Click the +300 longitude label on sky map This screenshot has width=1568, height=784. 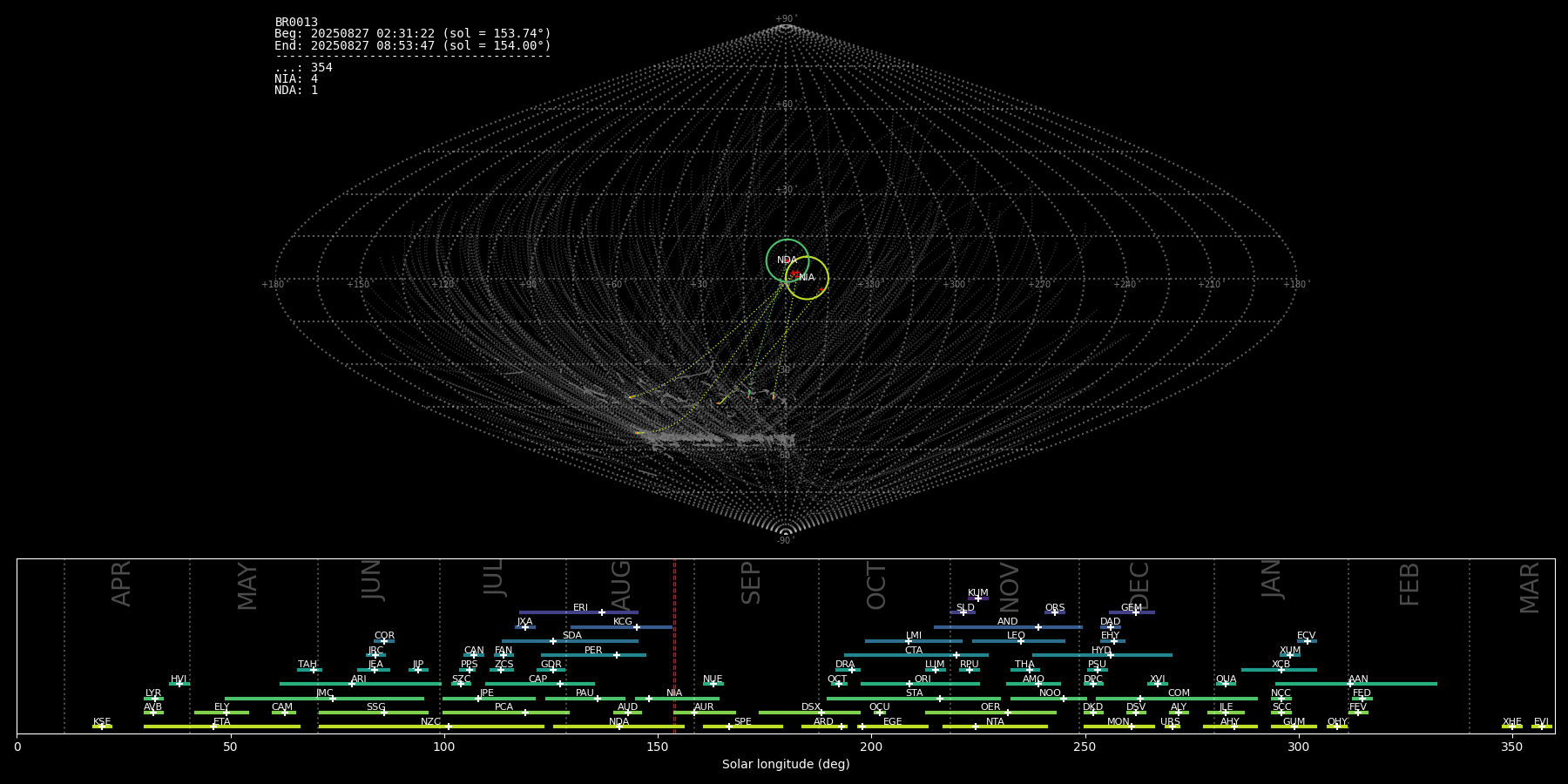955,285
